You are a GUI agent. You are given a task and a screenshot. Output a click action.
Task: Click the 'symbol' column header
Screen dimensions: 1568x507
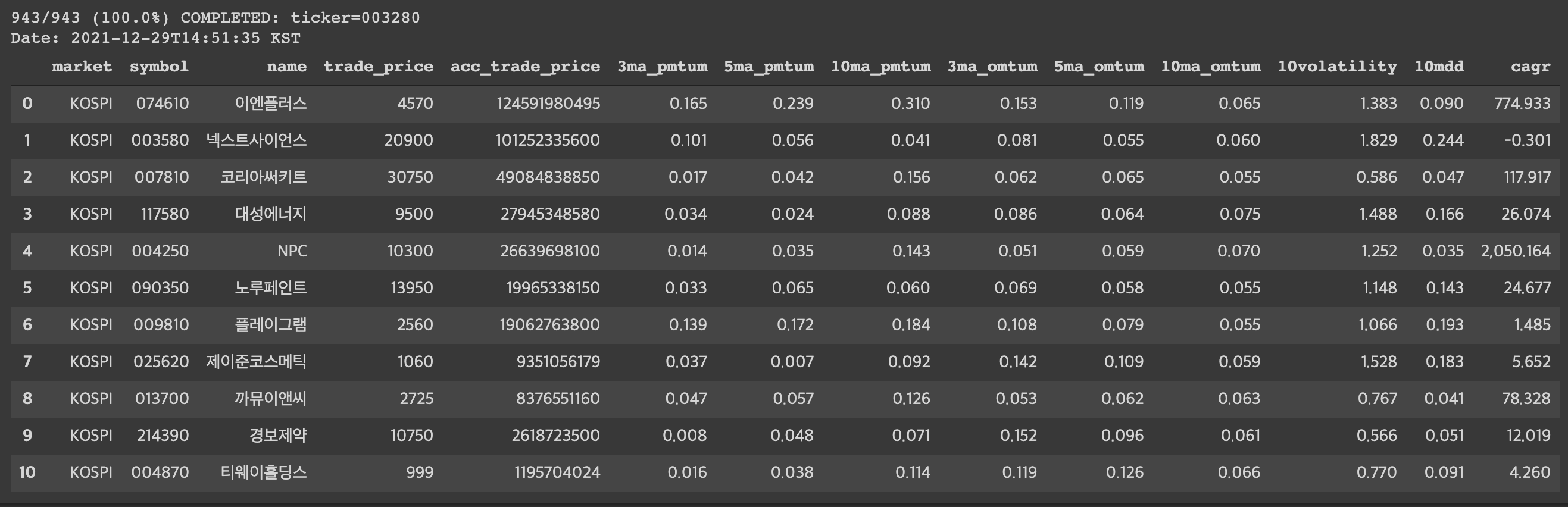(x=159, y=66)
